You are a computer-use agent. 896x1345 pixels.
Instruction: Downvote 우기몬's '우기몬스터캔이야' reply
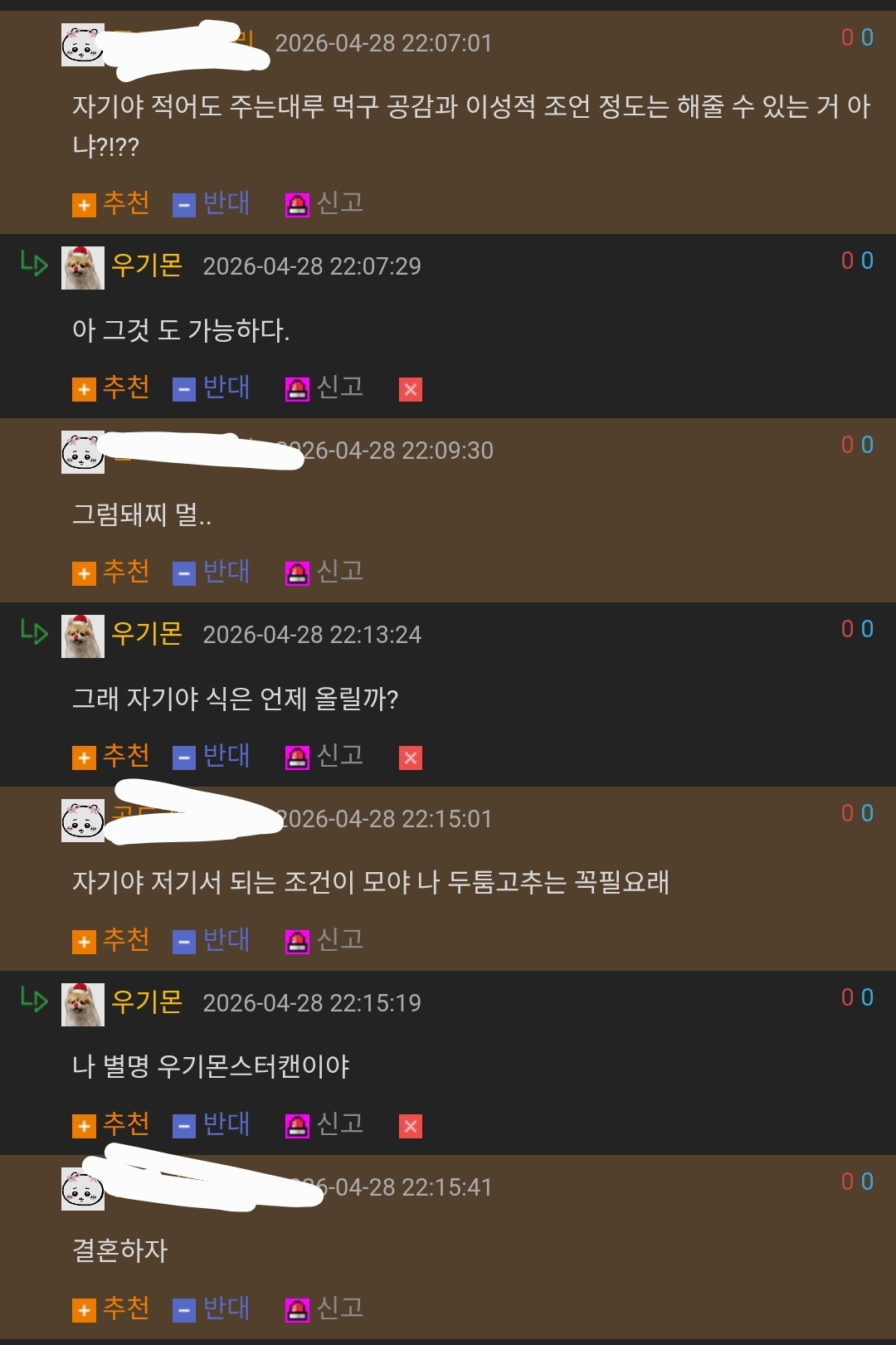tap(212, 1124)
